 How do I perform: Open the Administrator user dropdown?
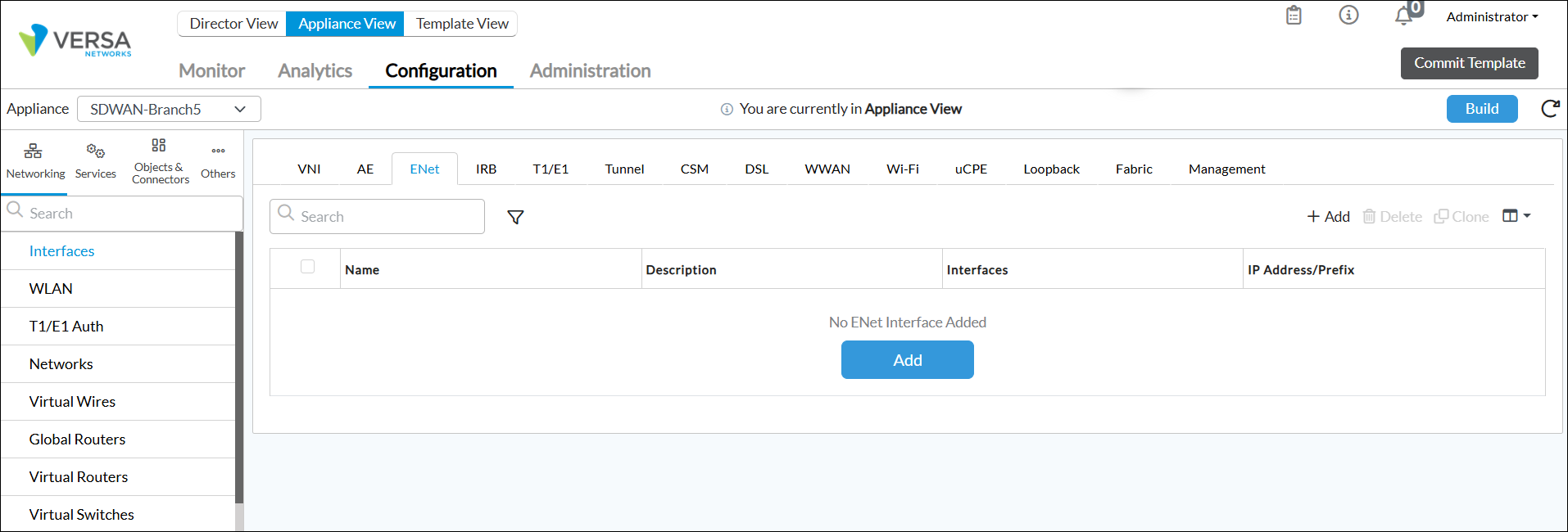pyautogui.click(x=1491, y=16)
